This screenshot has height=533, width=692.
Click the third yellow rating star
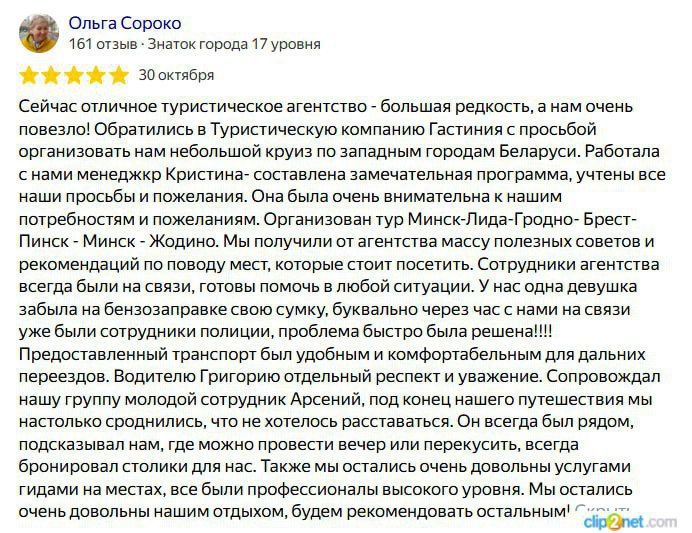point(74,75)
